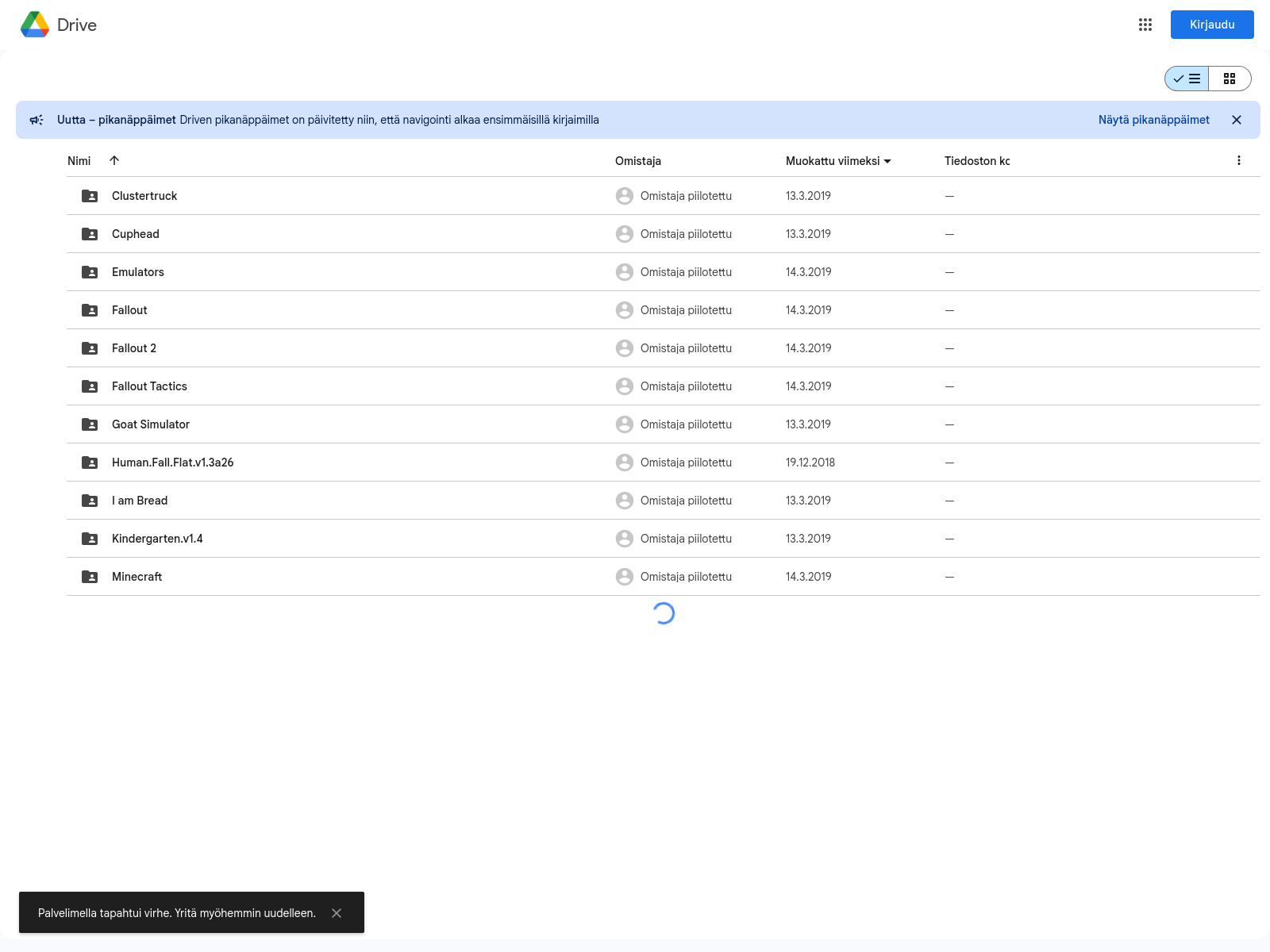Select the Emulators folder name
The width and height of the screenshot is (1270, 952).
click(138, 272)
